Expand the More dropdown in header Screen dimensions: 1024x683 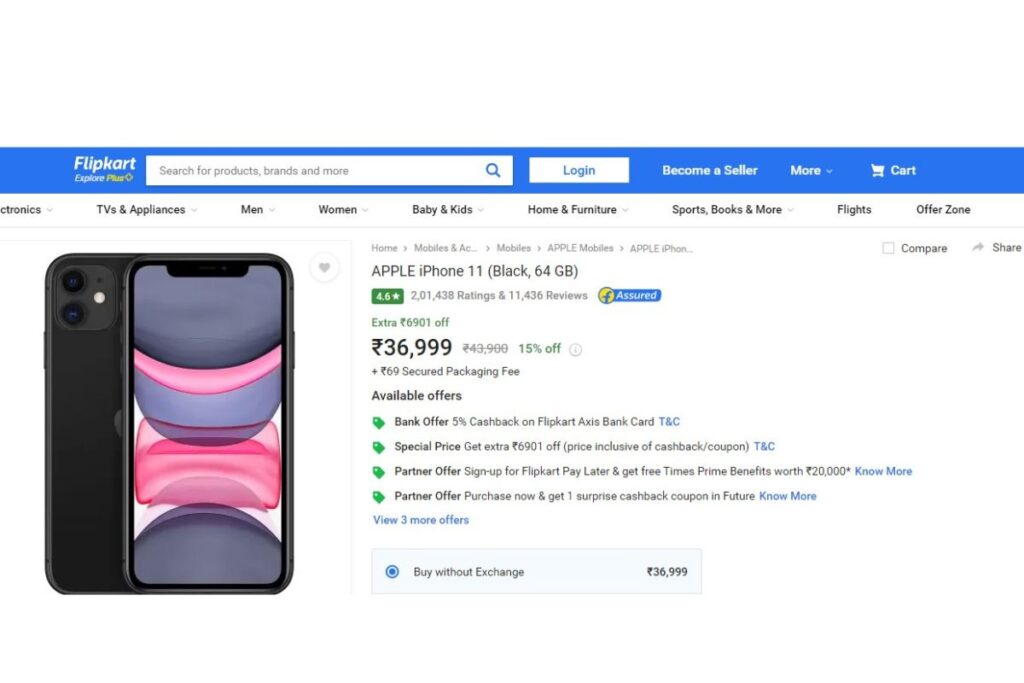[x=811, y=170]
